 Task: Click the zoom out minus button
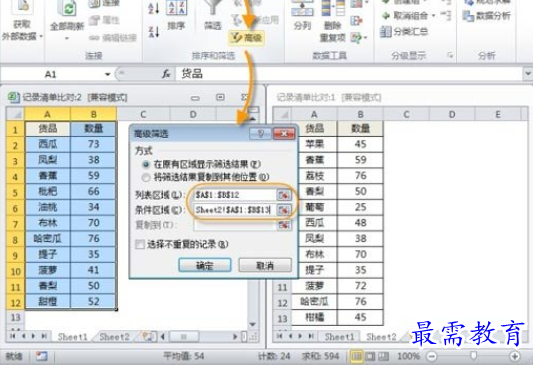(x=432, y=356)
